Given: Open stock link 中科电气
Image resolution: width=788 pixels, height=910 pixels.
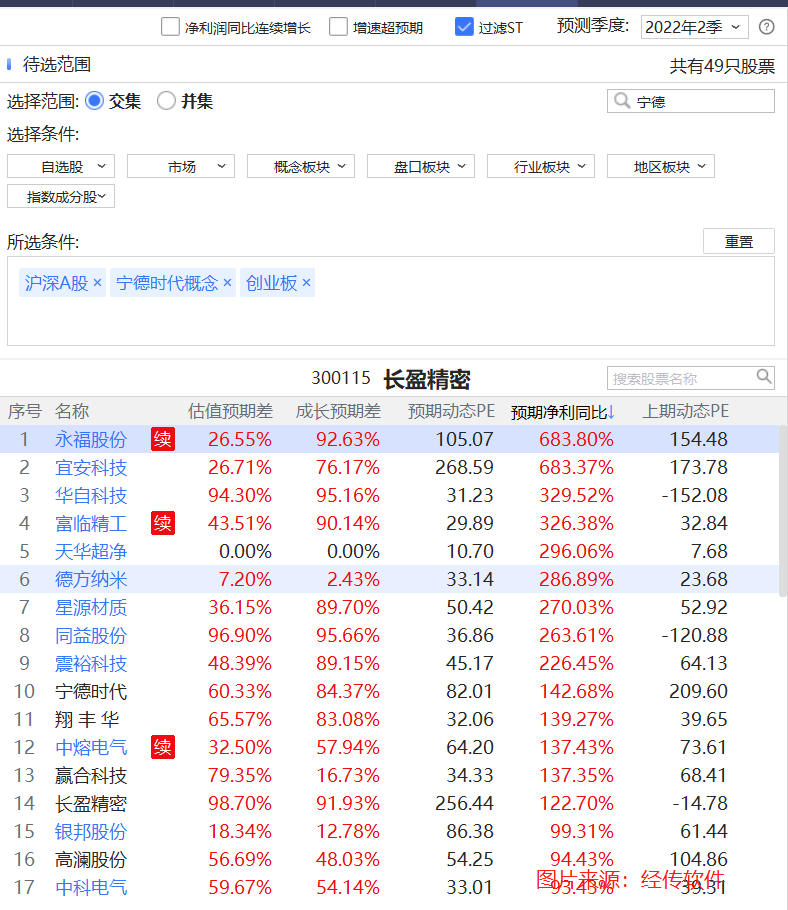Looking at the screenshot, I should click(91, 888).
